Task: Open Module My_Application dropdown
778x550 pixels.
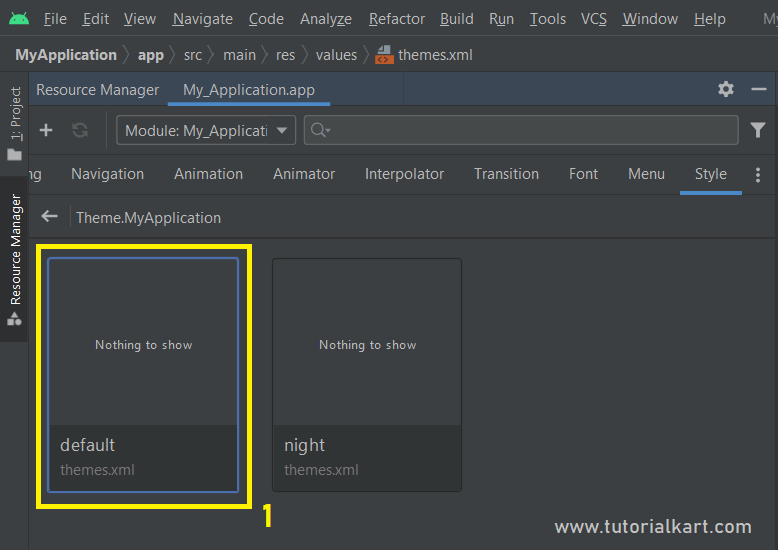Action: click(x=206, y=130)
